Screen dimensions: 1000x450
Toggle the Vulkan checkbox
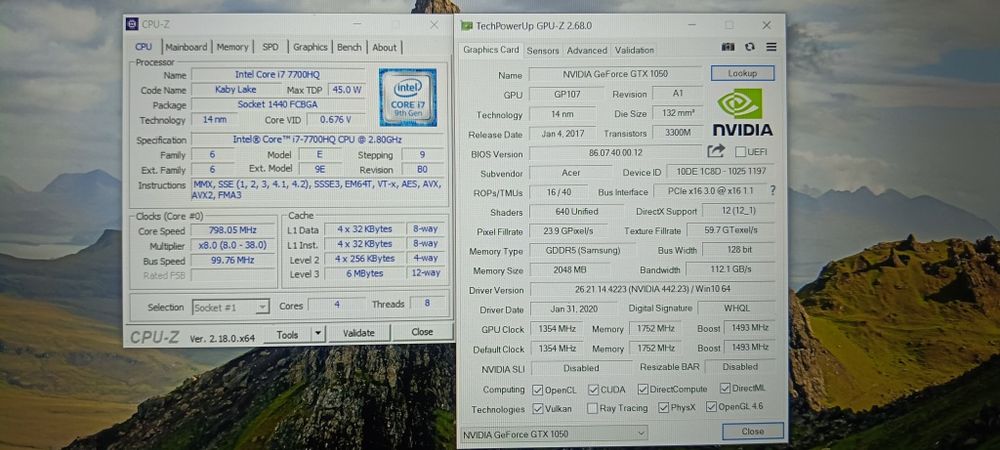pos(537,409)
